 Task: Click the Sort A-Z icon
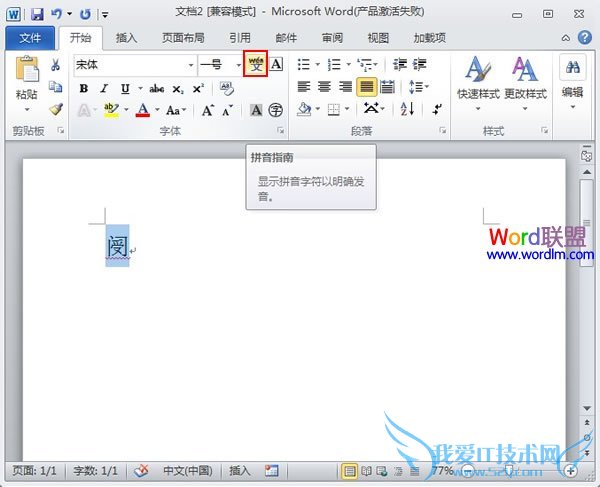[407, 109]
